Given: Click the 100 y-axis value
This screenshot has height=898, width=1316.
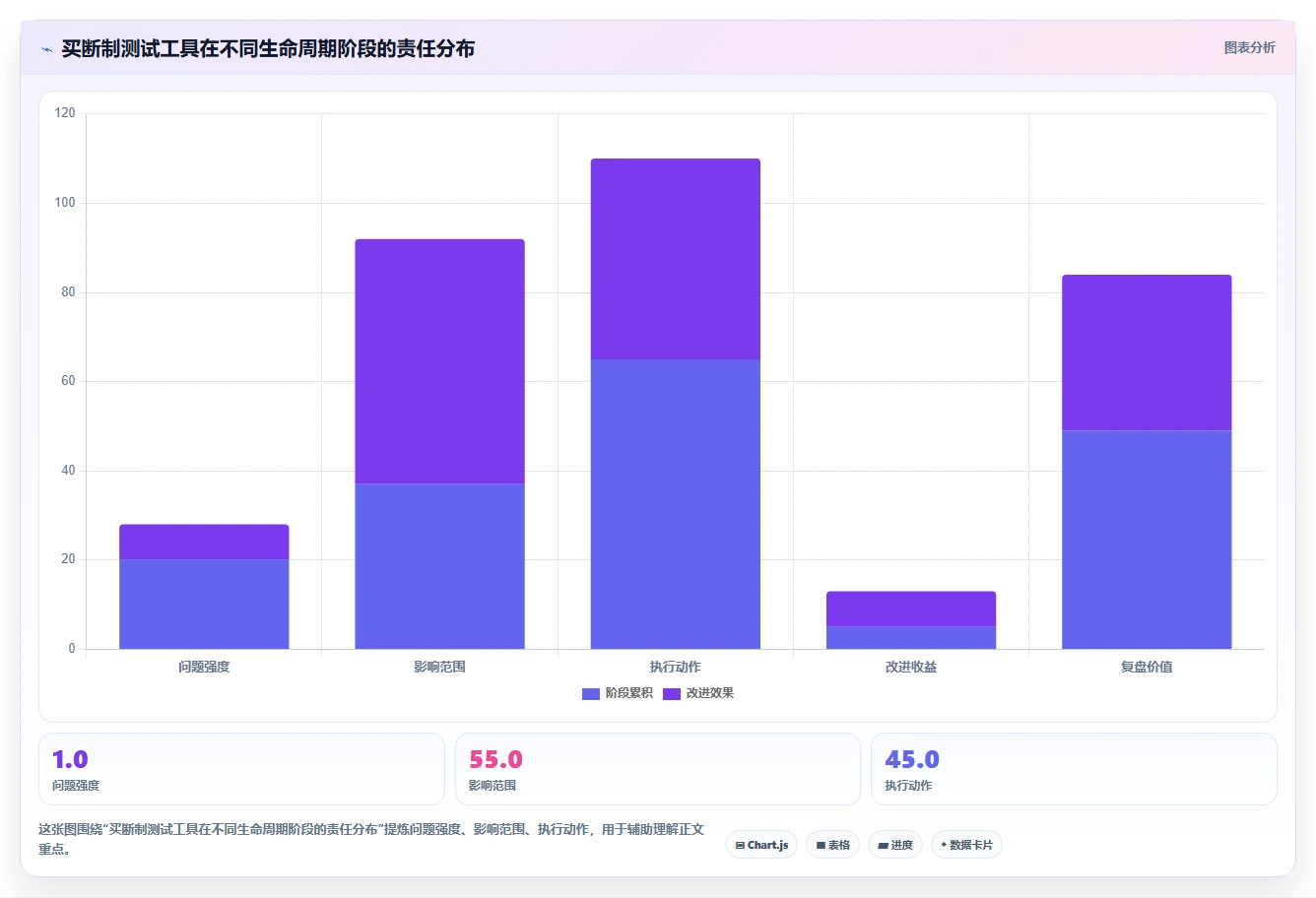Looking at the screenshot, I should pos(65,203).
